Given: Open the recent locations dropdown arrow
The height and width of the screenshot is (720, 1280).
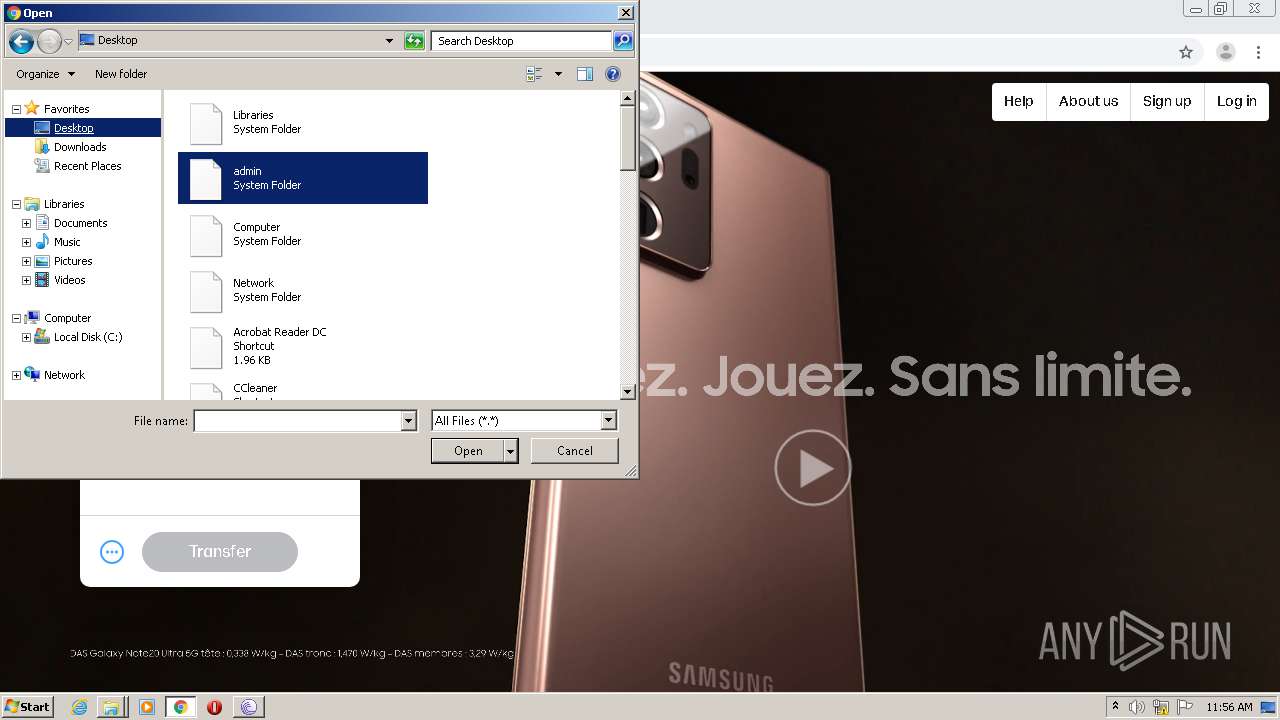Looking at the screenshot, I should pos(68,41).
